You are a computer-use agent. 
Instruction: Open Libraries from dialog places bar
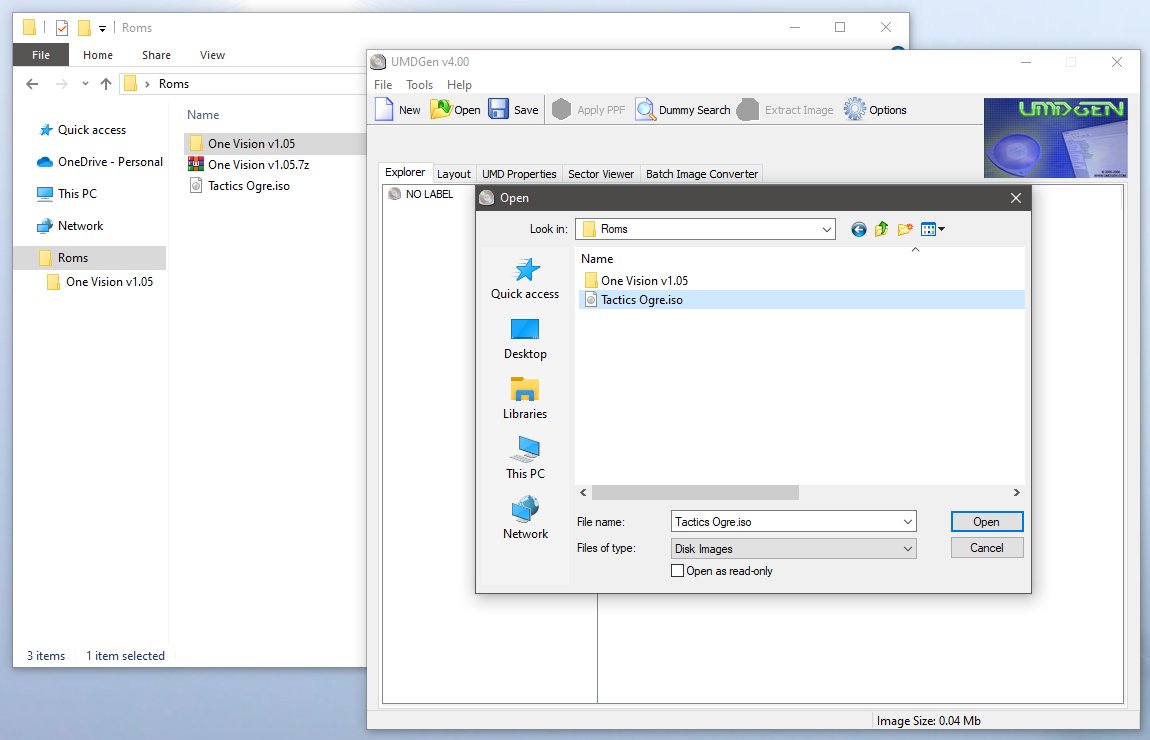pos(525,399)
